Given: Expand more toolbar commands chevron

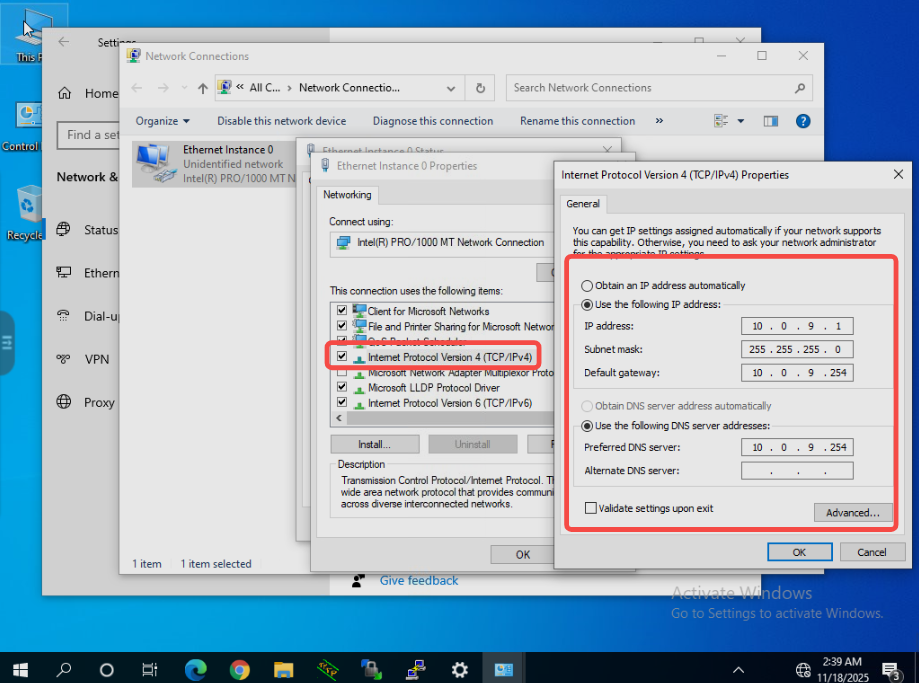Looking at the screenshot, I should coord(659,121).
